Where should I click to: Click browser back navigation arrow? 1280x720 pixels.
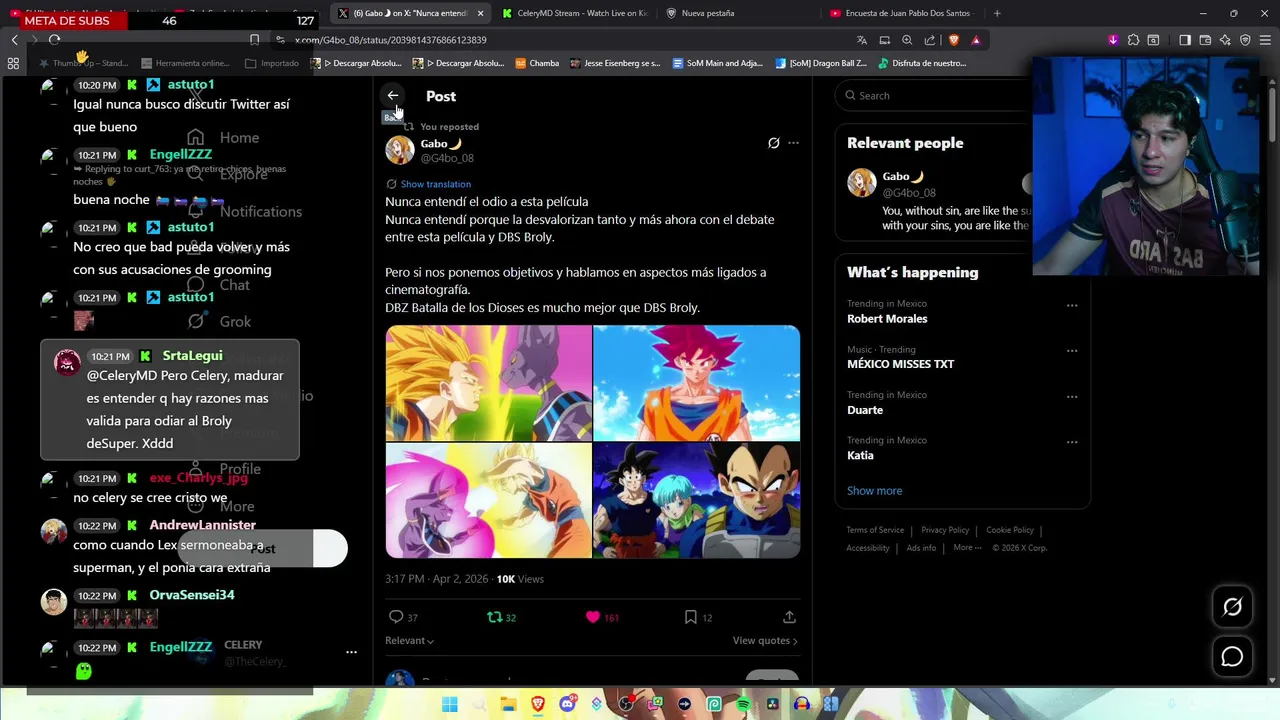coord(14,40)
